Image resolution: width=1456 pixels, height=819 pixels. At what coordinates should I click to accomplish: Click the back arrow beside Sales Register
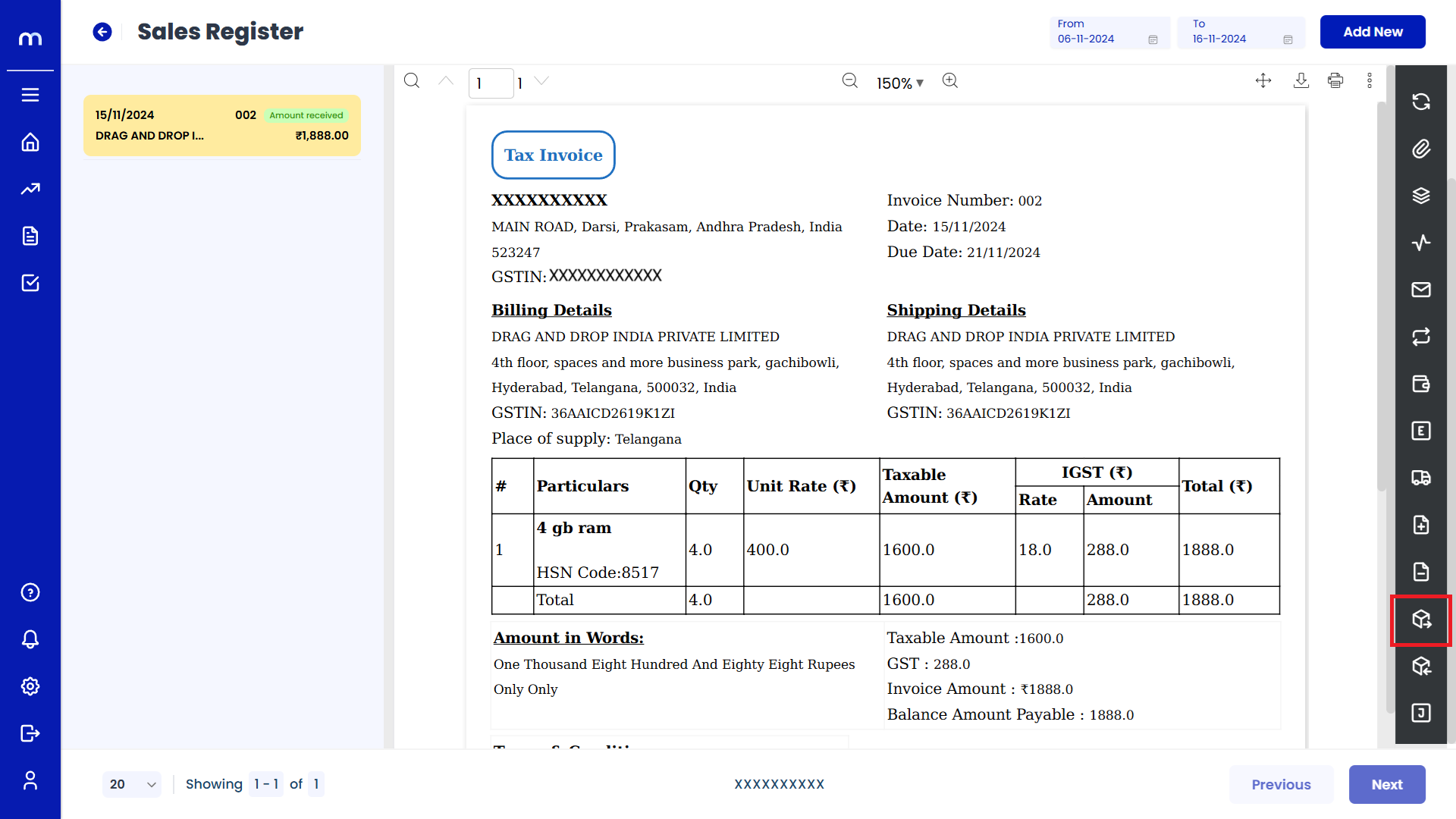pos(102,32)
